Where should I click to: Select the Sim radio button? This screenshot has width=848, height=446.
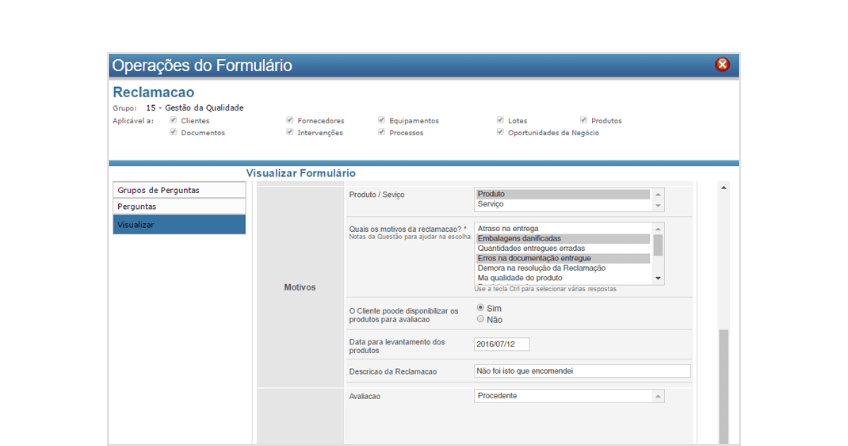click(x=481, y=308)
